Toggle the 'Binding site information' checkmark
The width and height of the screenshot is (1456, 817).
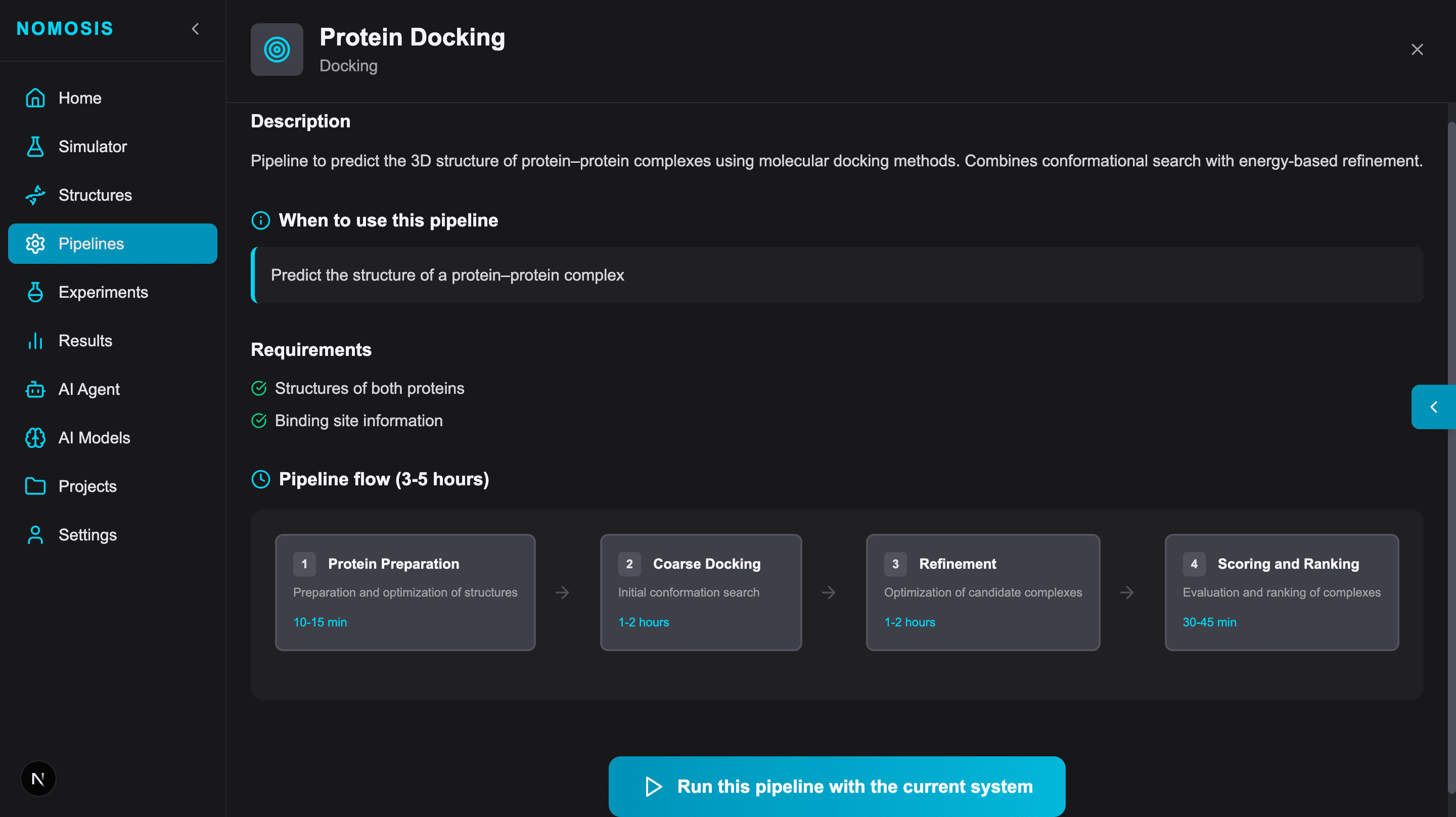pyautogui.click(x=259, y=421)
